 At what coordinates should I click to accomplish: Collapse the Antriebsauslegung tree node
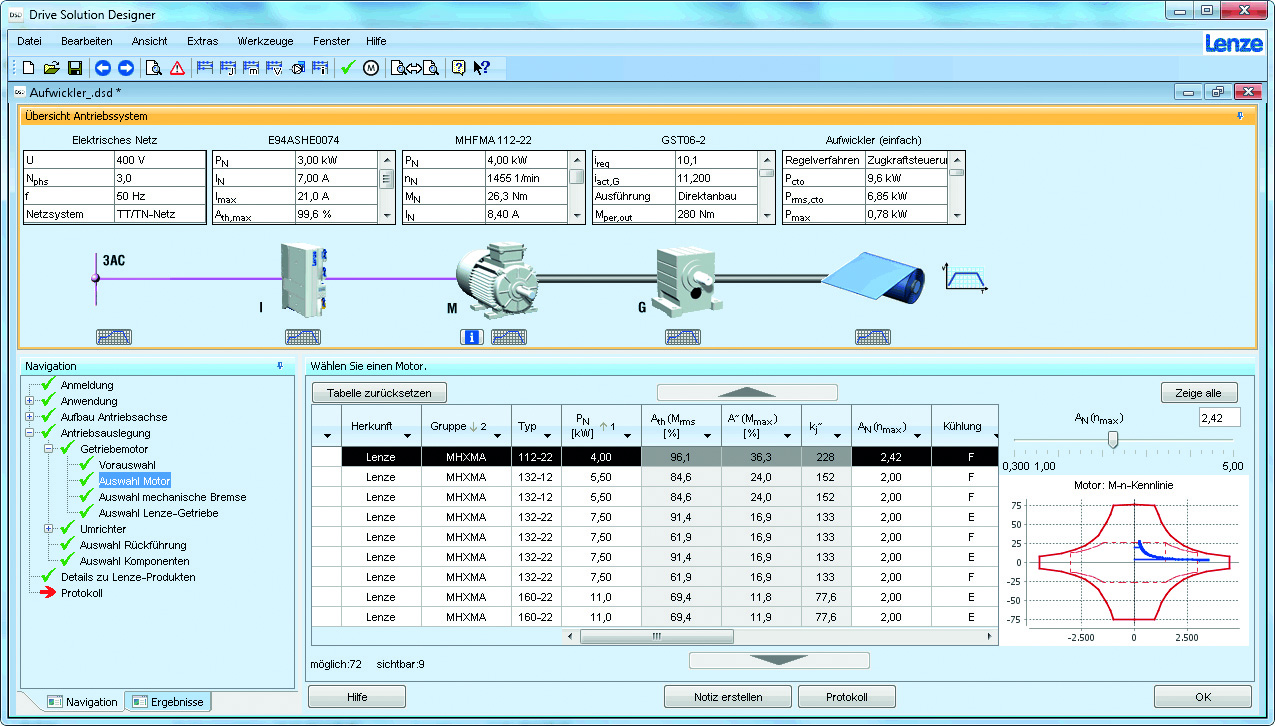click(x=30, y=433)
